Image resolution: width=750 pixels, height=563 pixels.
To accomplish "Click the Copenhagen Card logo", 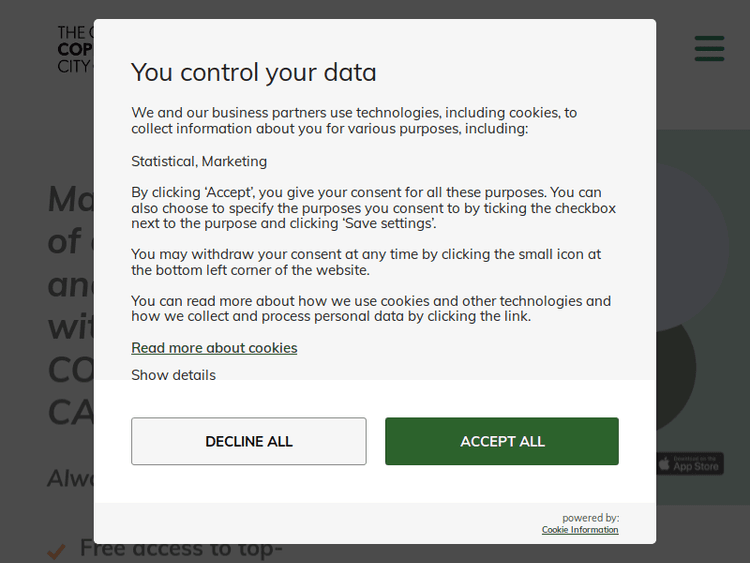I will tap(75, 49).
